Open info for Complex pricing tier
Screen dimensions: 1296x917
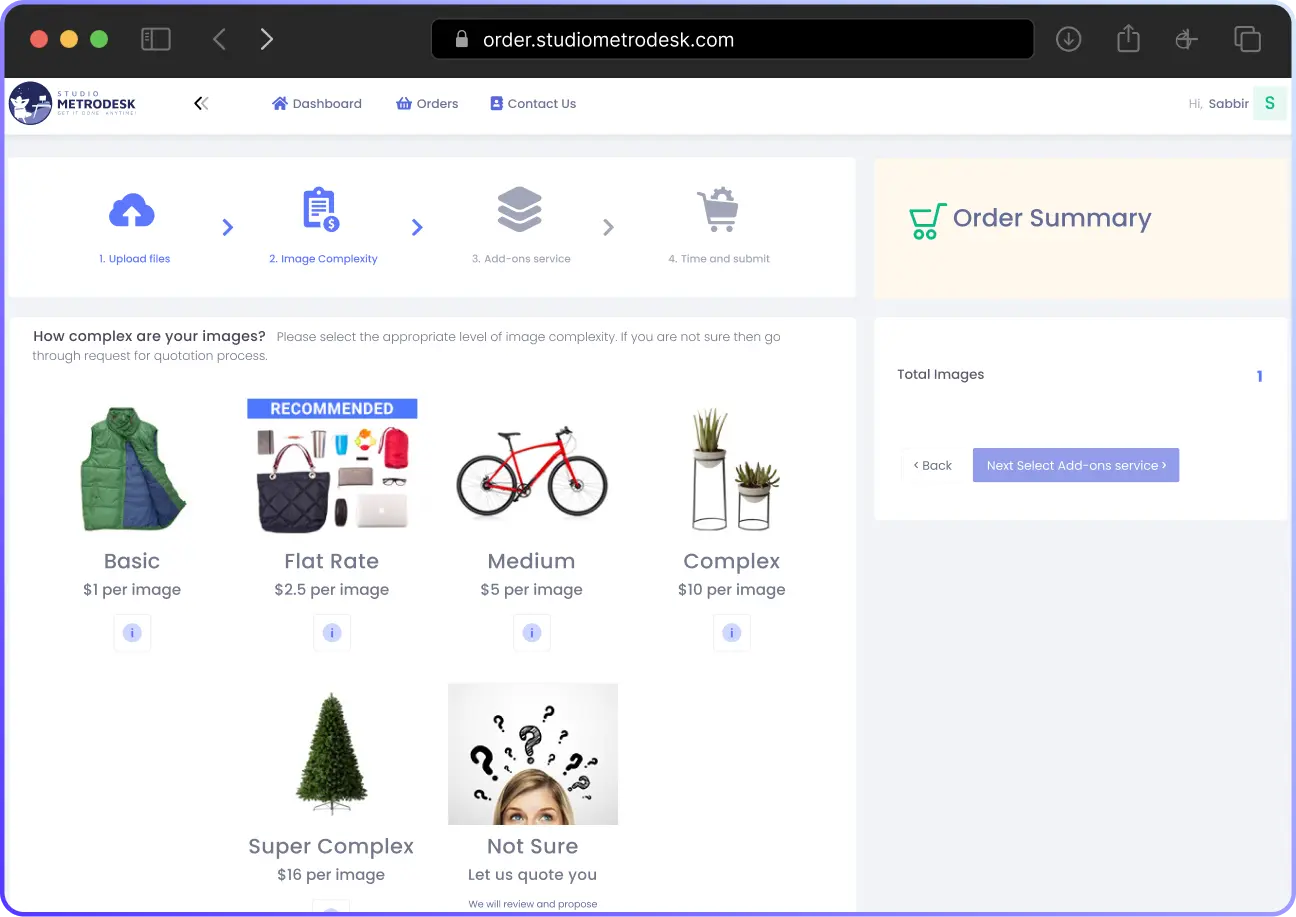pos(732,633)
